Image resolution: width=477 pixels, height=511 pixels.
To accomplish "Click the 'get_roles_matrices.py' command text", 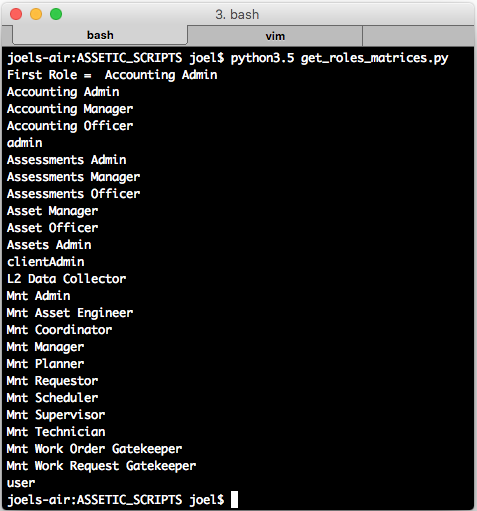I will point(374,58).
